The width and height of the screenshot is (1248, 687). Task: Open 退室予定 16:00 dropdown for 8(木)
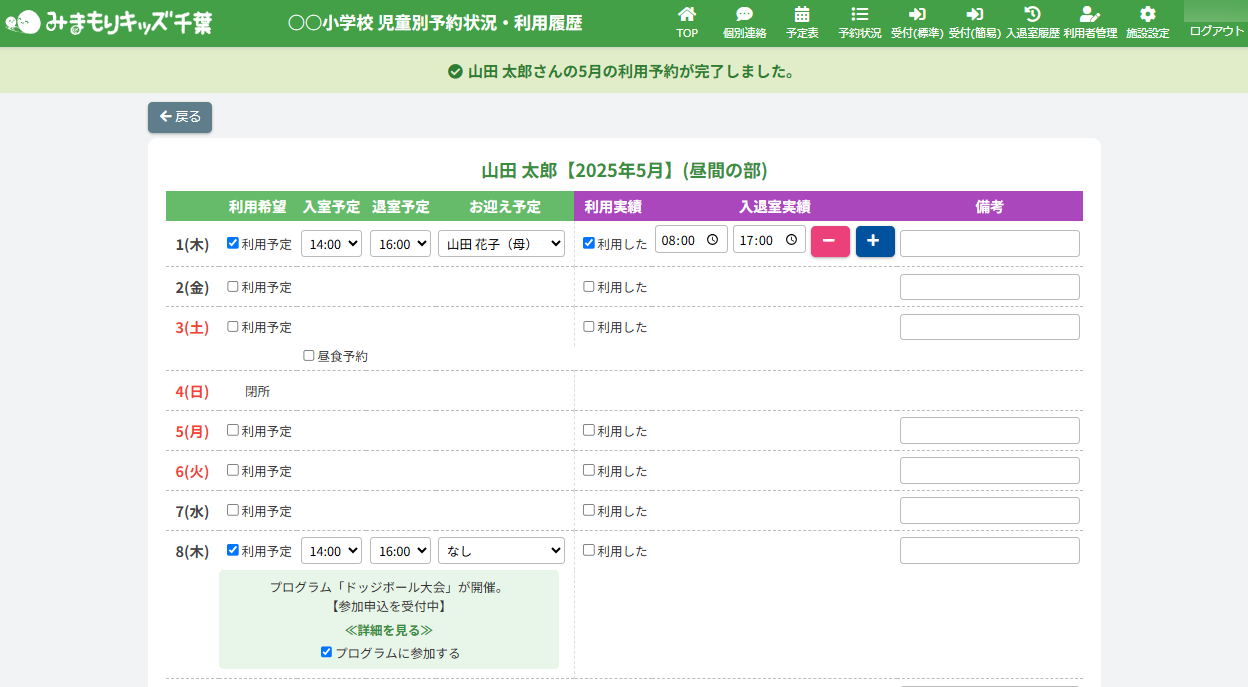[x=400, y=551]
